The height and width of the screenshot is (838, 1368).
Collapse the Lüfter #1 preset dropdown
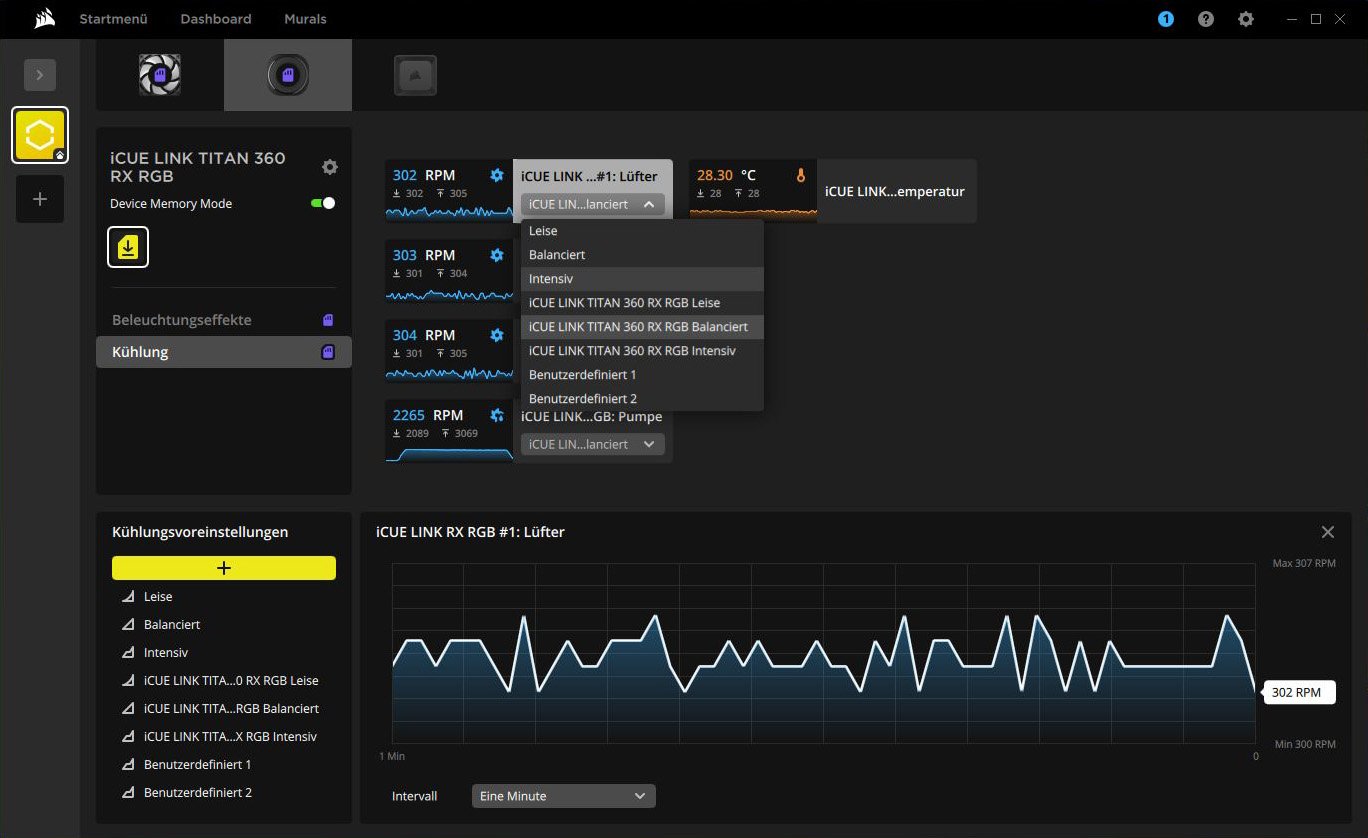pos(593,204)
